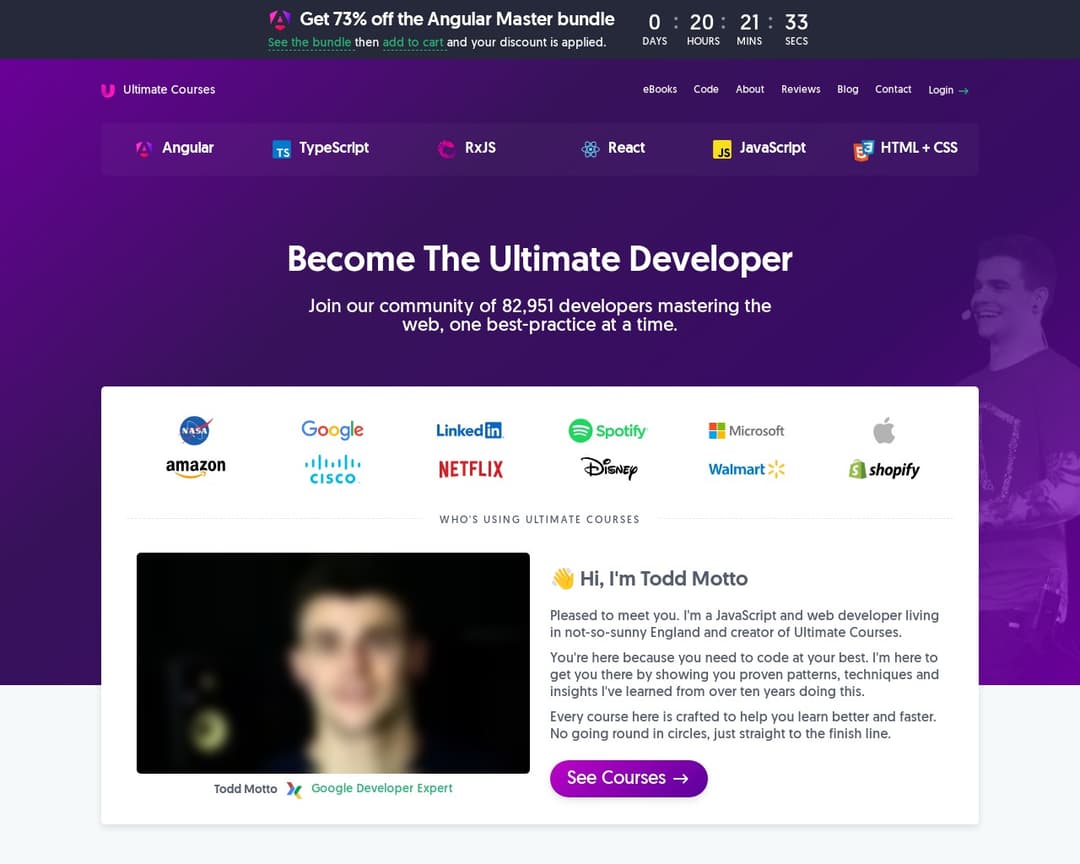Screen dimensions: 1080x864
Task: Follow the 'See the bundle' link
Action: tap(309, 43)
